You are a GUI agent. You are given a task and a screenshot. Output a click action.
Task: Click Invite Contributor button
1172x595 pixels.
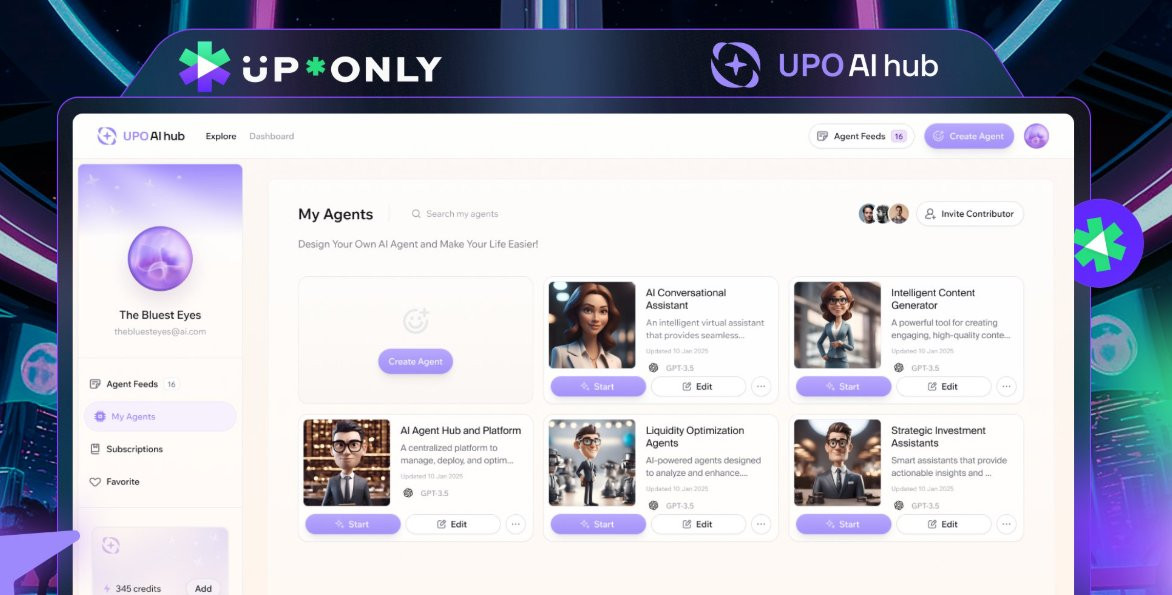[969, 214]
